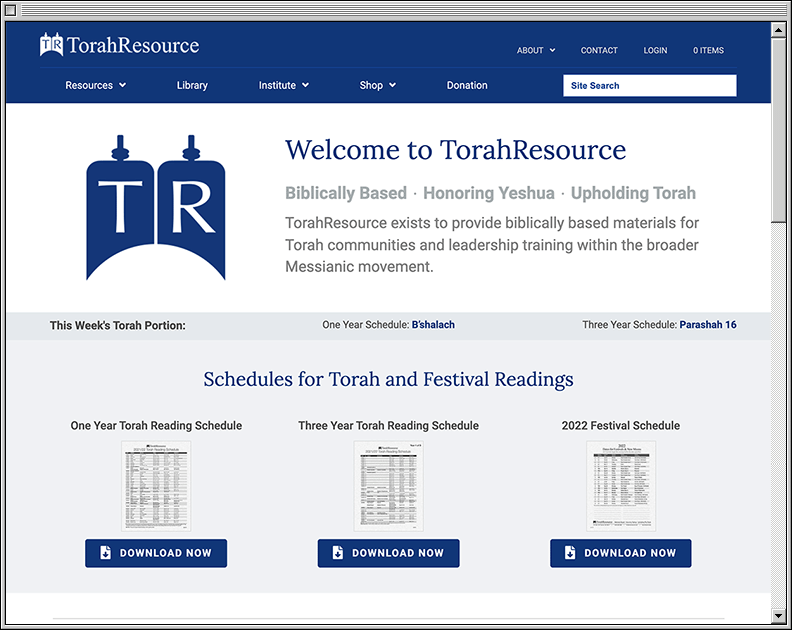
Task: Open the Shop dropdown menu
Action: [x=377, y=85]
